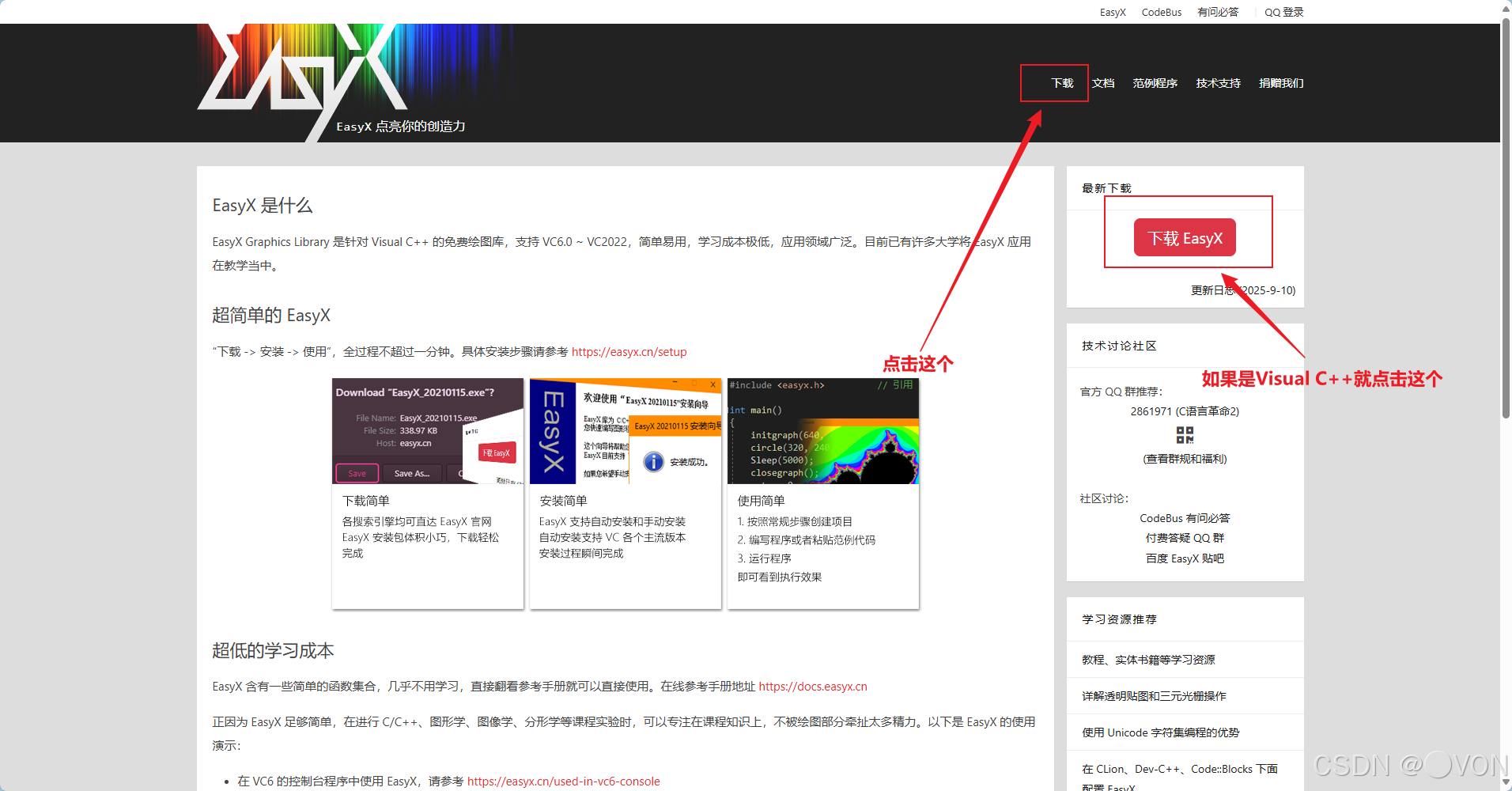Viewport: 1512px width, 791px height.
Task: Open the https://docs.easyx.cn manual link
Action: click(x=813, y=687)
